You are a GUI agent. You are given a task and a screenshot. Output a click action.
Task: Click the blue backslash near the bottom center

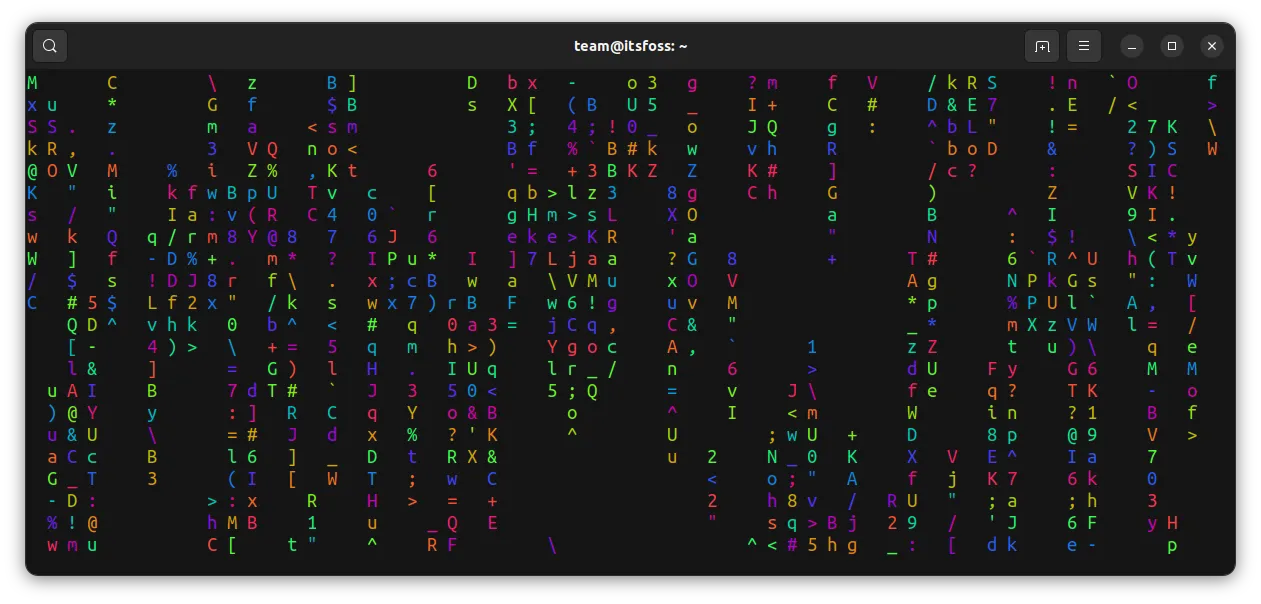point(553,545)
